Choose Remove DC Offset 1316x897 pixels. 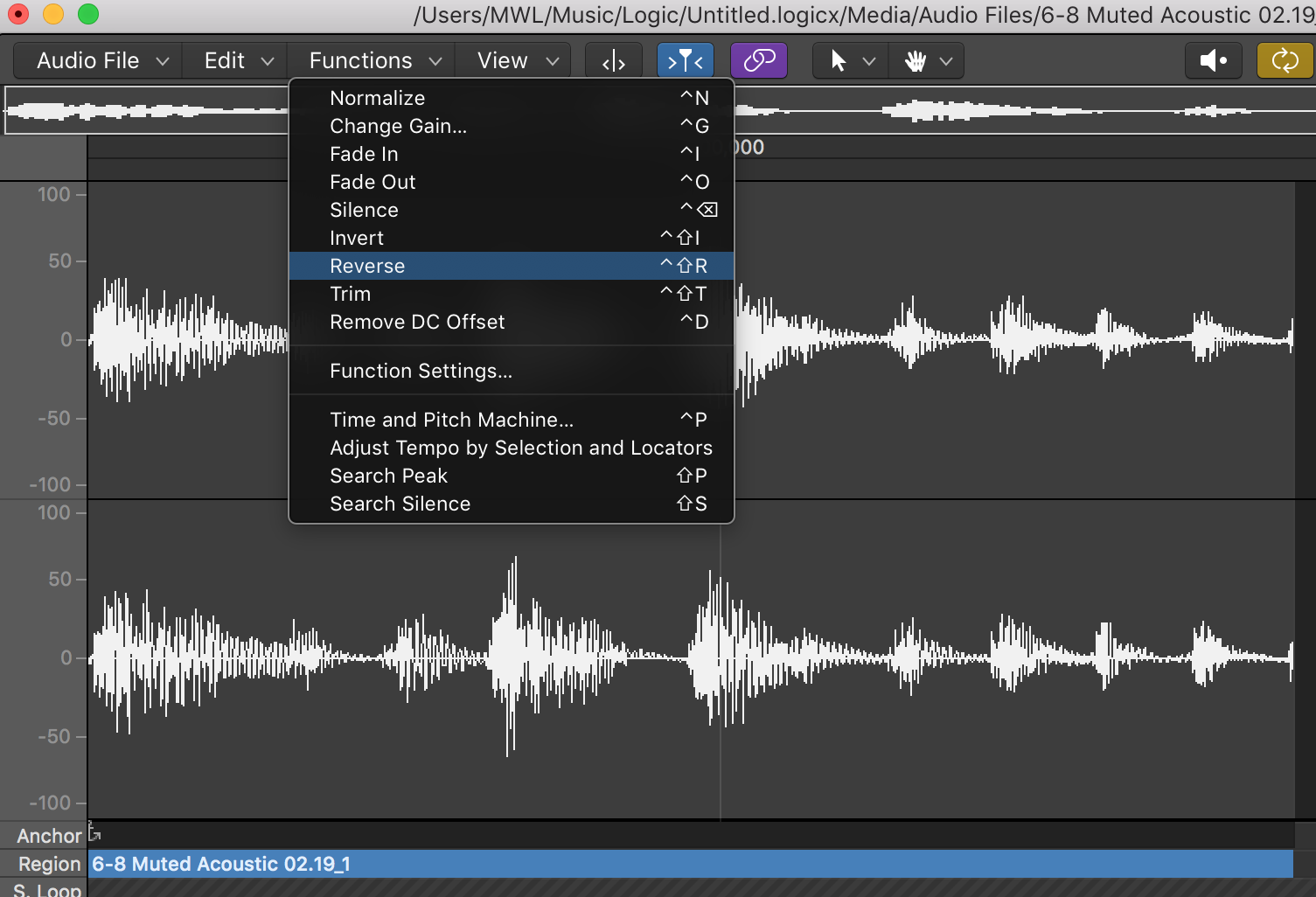pyautogui.click(x=512, y=322)
